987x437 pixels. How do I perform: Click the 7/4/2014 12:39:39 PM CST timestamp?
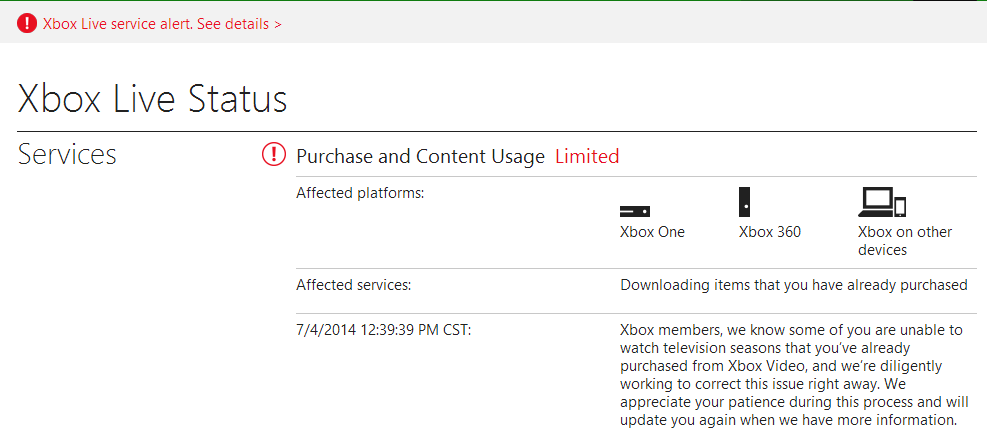pyautogui.click(x=383, y=330)
